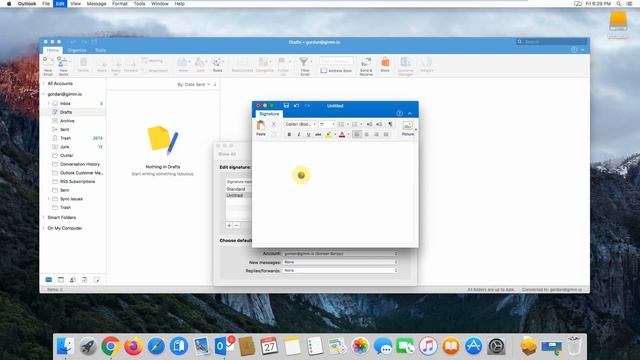Click the numbered list icon

(x=355, y=124)
